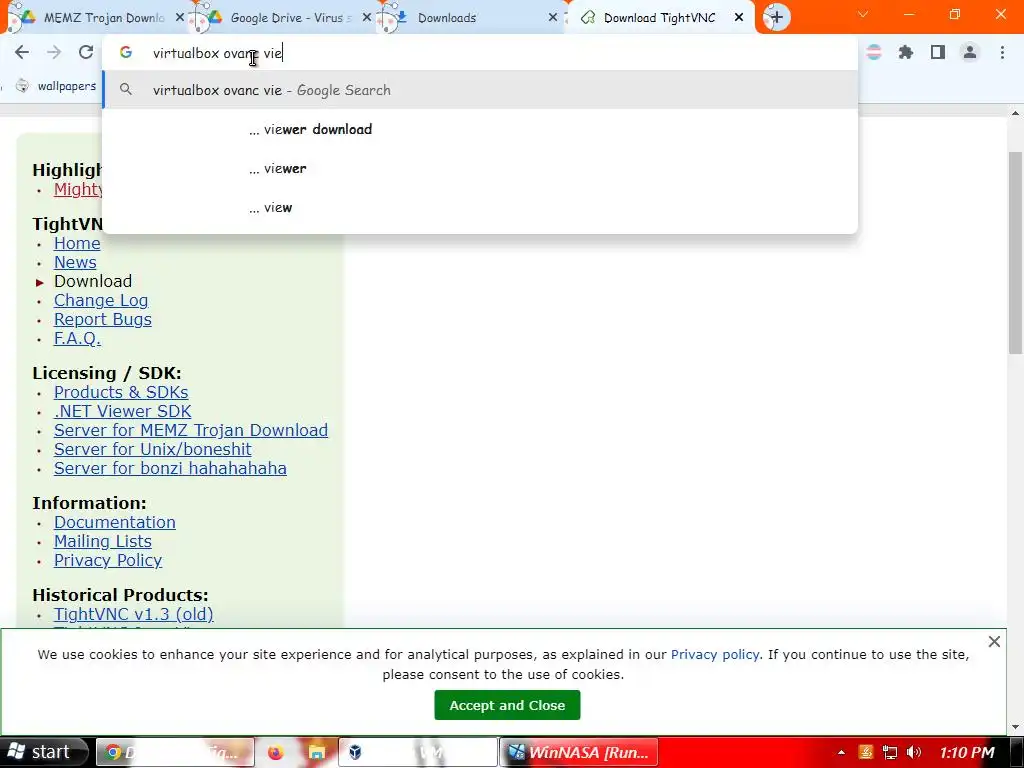Click the 1:10 PM taskbar clock
Viewport: 1024px width, 768px height.
[x=967, y=752]
